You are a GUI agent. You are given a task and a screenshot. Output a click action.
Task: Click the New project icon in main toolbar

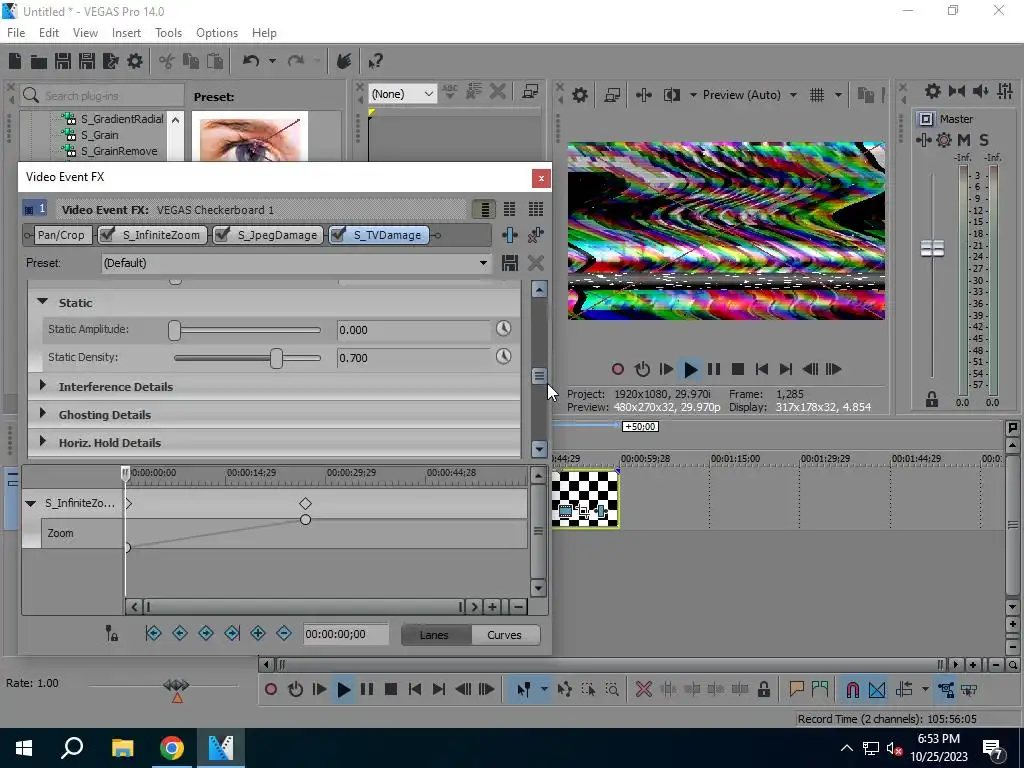point(15,61)
